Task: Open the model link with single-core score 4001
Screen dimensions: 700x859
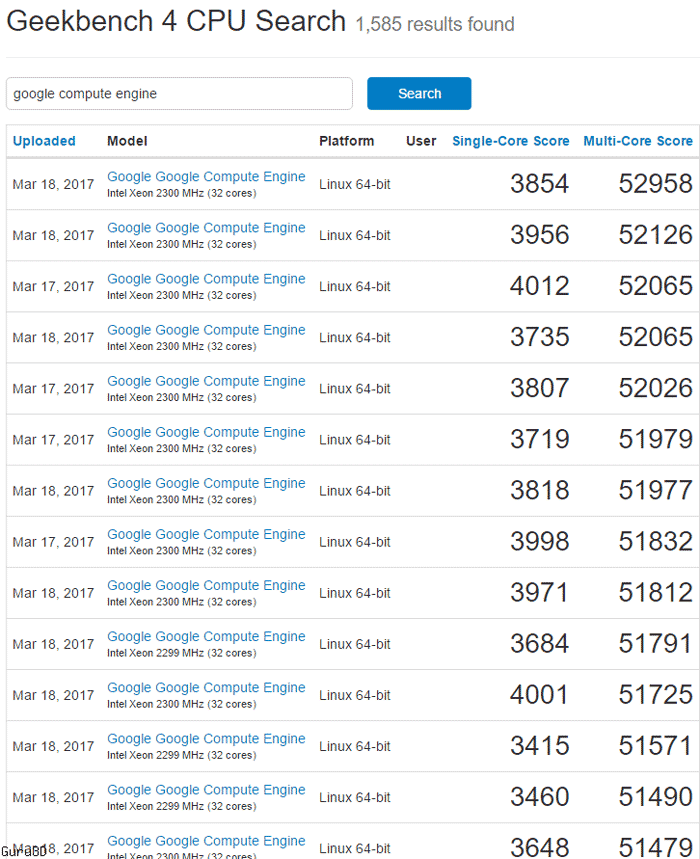Action: click(206, 687)
